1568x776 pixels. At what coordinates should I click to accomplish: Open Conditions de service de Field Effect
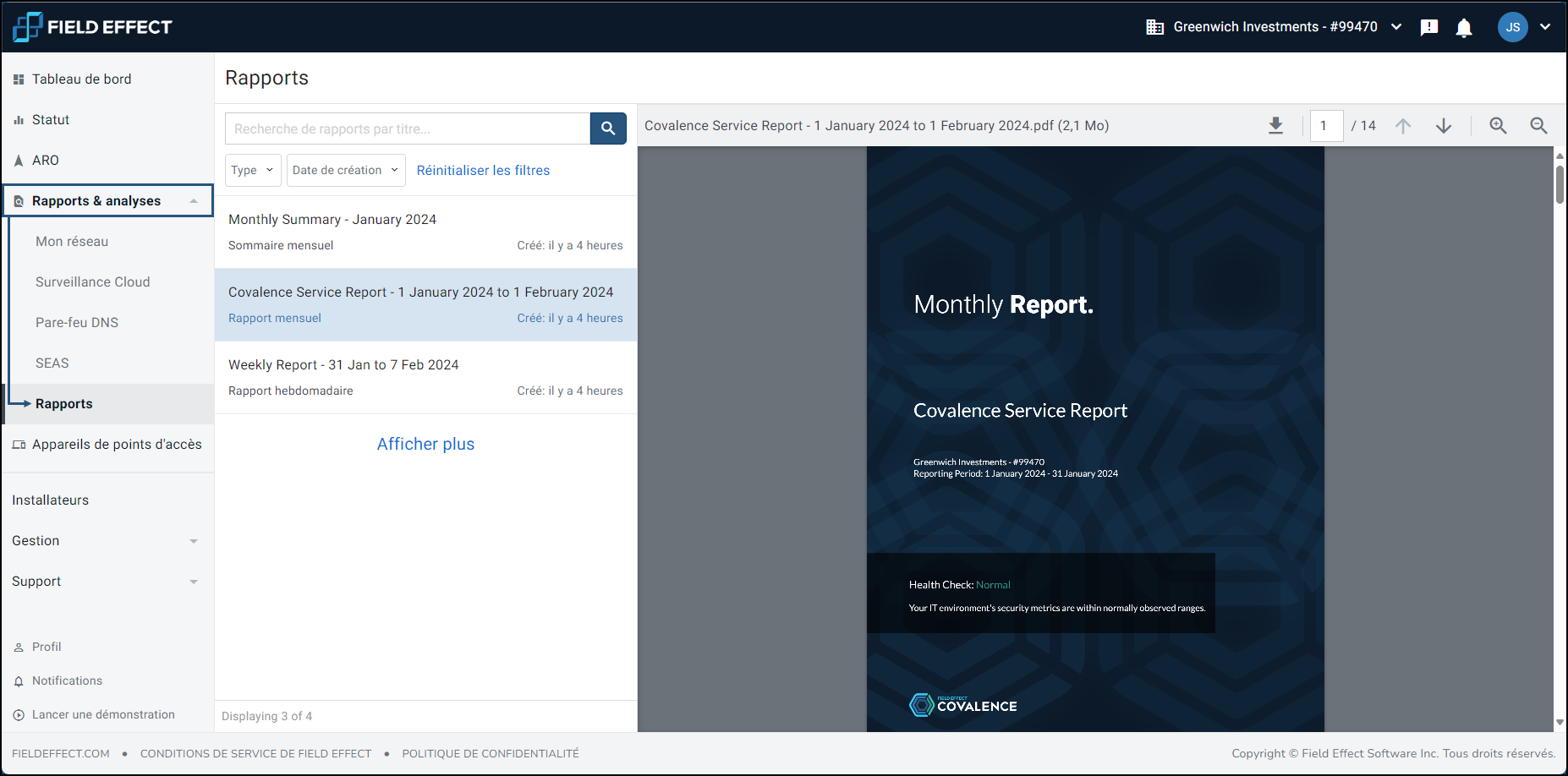(255, 753)
